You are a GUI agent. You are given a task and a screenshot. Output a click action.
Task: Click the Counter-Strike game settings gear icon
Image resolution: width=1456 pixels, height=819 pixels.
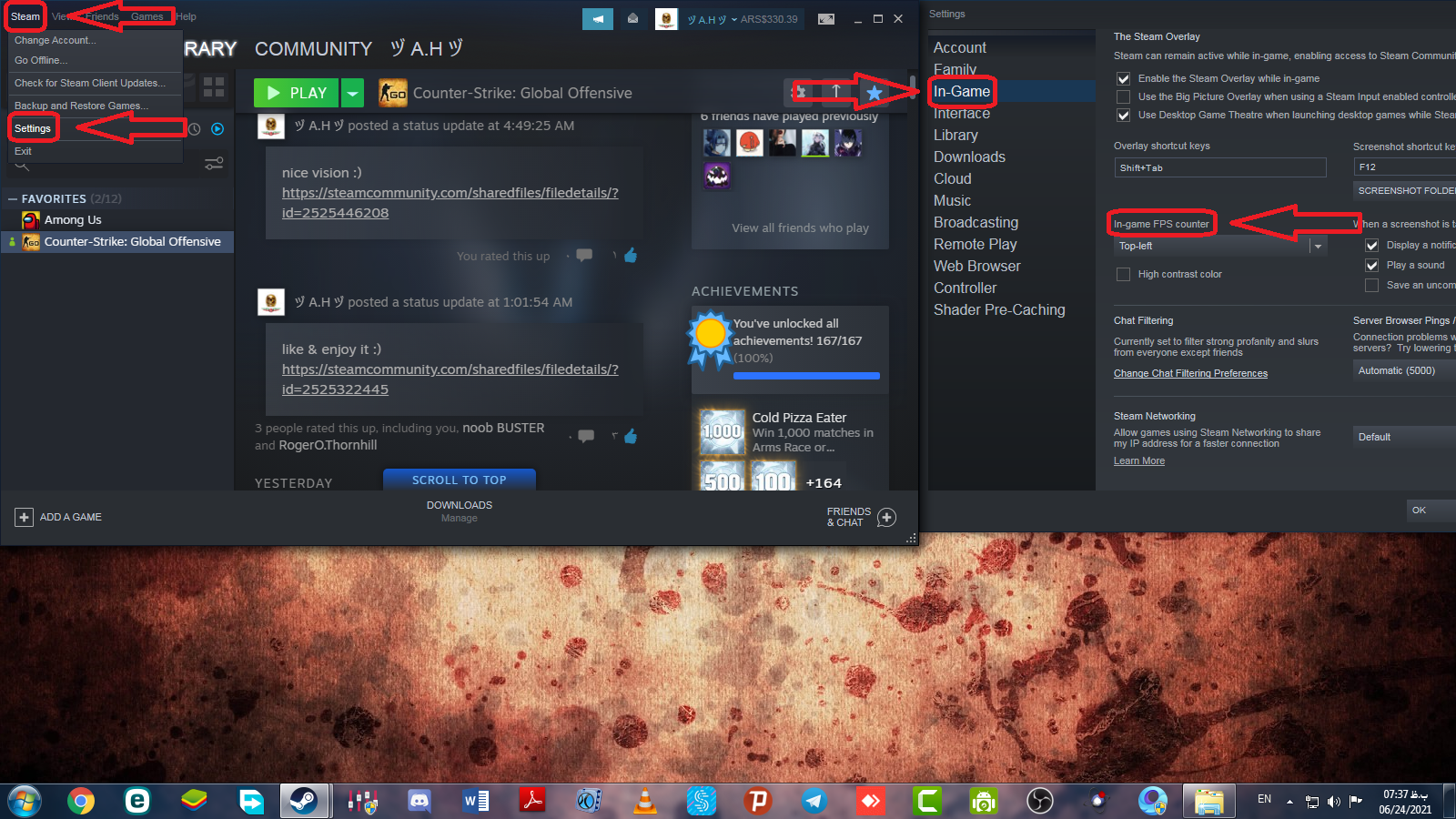pyautogui.click(x=799, y=92)
